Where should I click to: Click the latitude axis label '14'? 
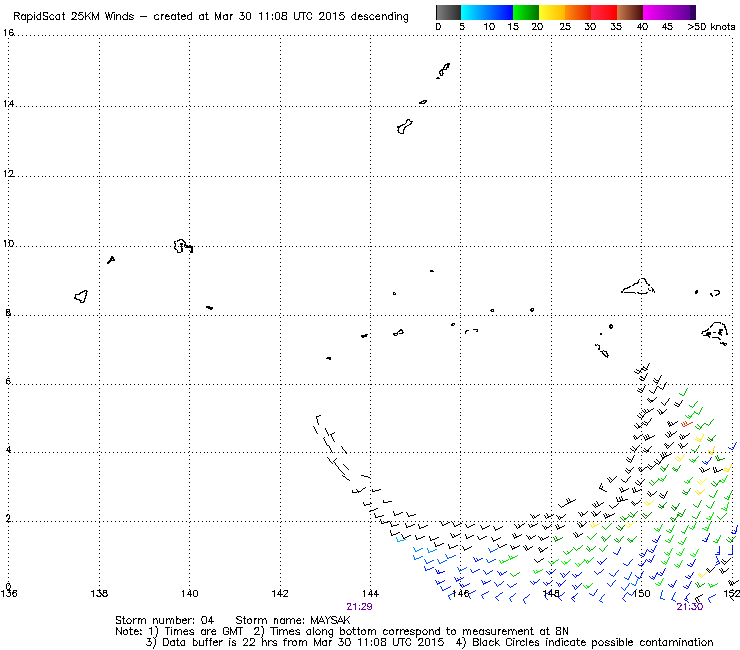tap(8, 103)
